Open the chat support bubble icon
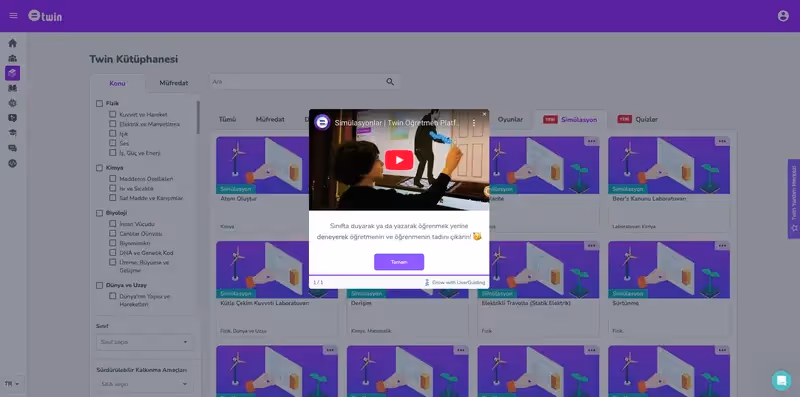 (x=781, y=380)
